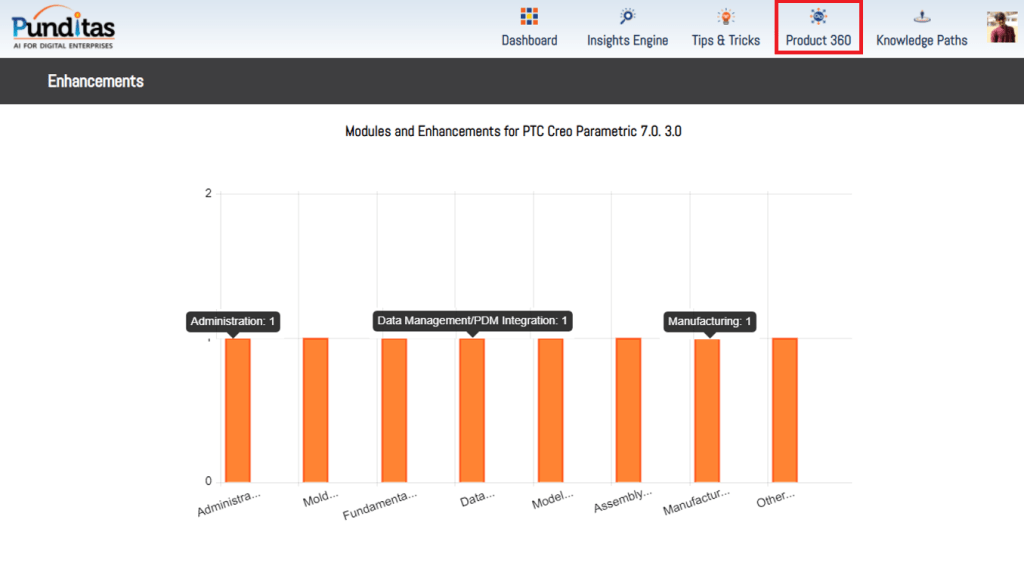The width and height of the screenshot is (1024, 569).
Task: Select the Data Management bar
Action: click(472, 410)
